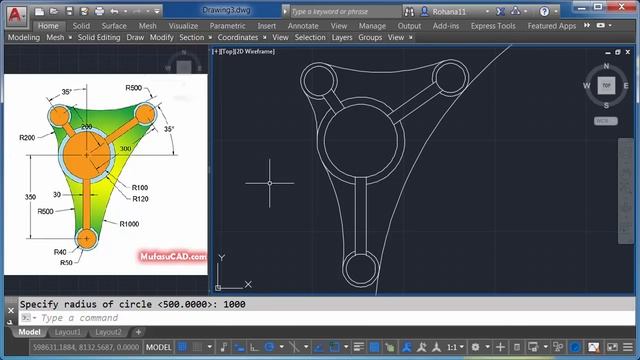Switch to the Layout2 tab

click(108, 332)
